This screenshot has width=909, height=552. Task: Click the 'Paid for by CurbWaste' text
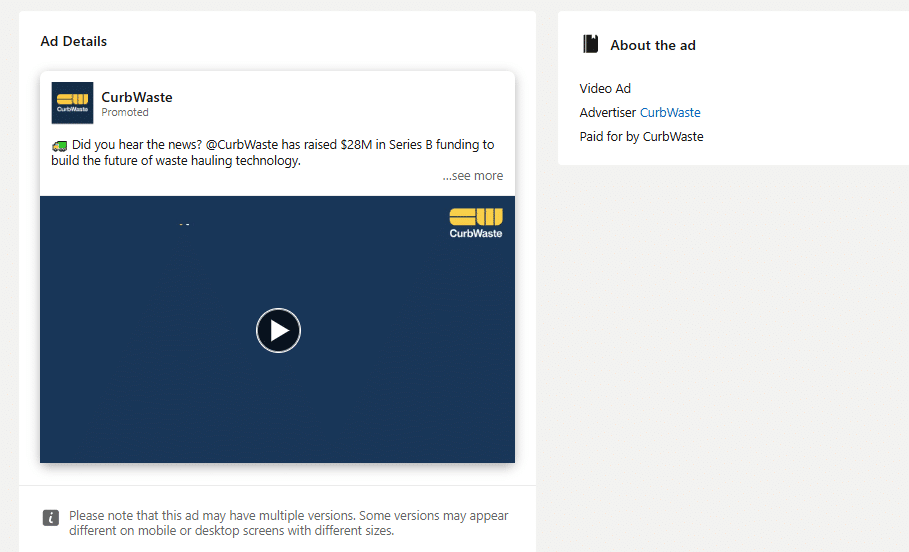point(641,137)
